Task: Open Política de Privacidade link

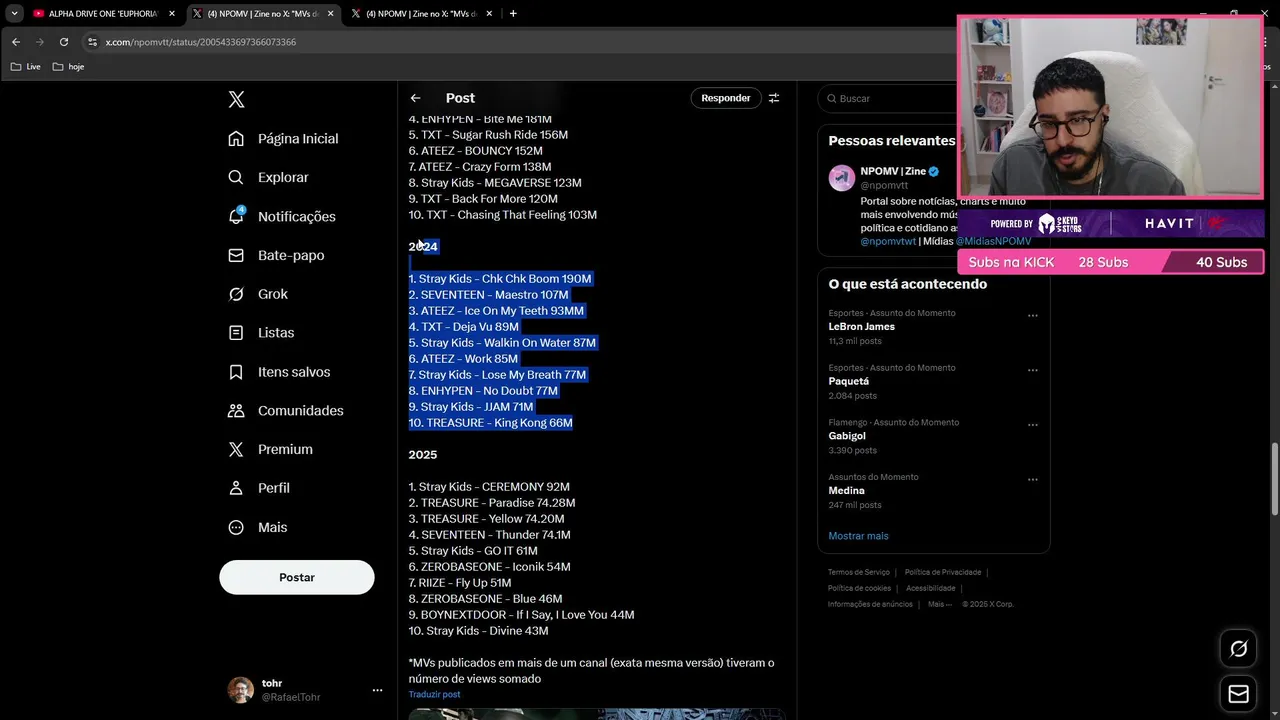Action: click(x=943, y=572)
